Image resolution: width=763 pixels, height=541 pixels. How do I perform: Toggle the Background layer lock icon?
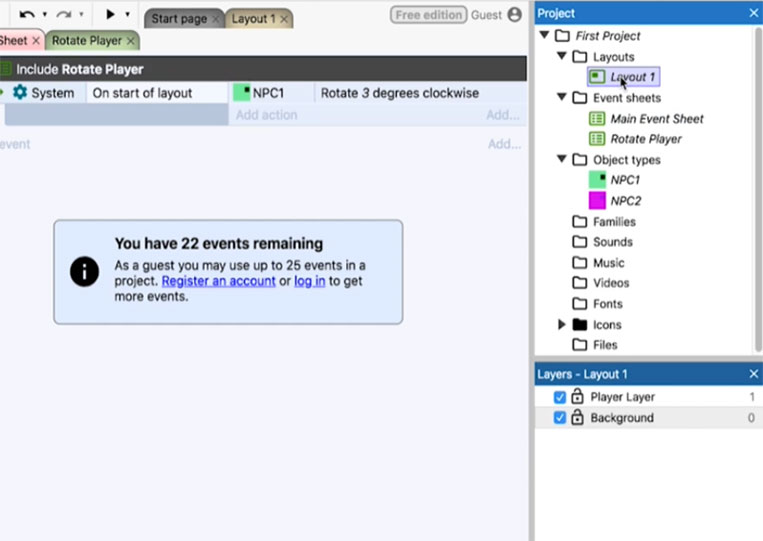tap(577, 417)
